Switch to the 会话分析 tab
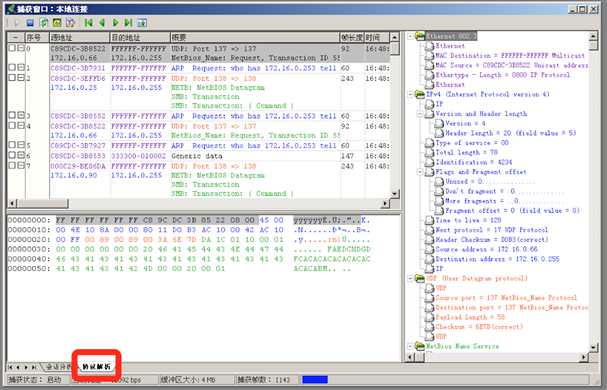The image size is (607, 390). (59, 367)
